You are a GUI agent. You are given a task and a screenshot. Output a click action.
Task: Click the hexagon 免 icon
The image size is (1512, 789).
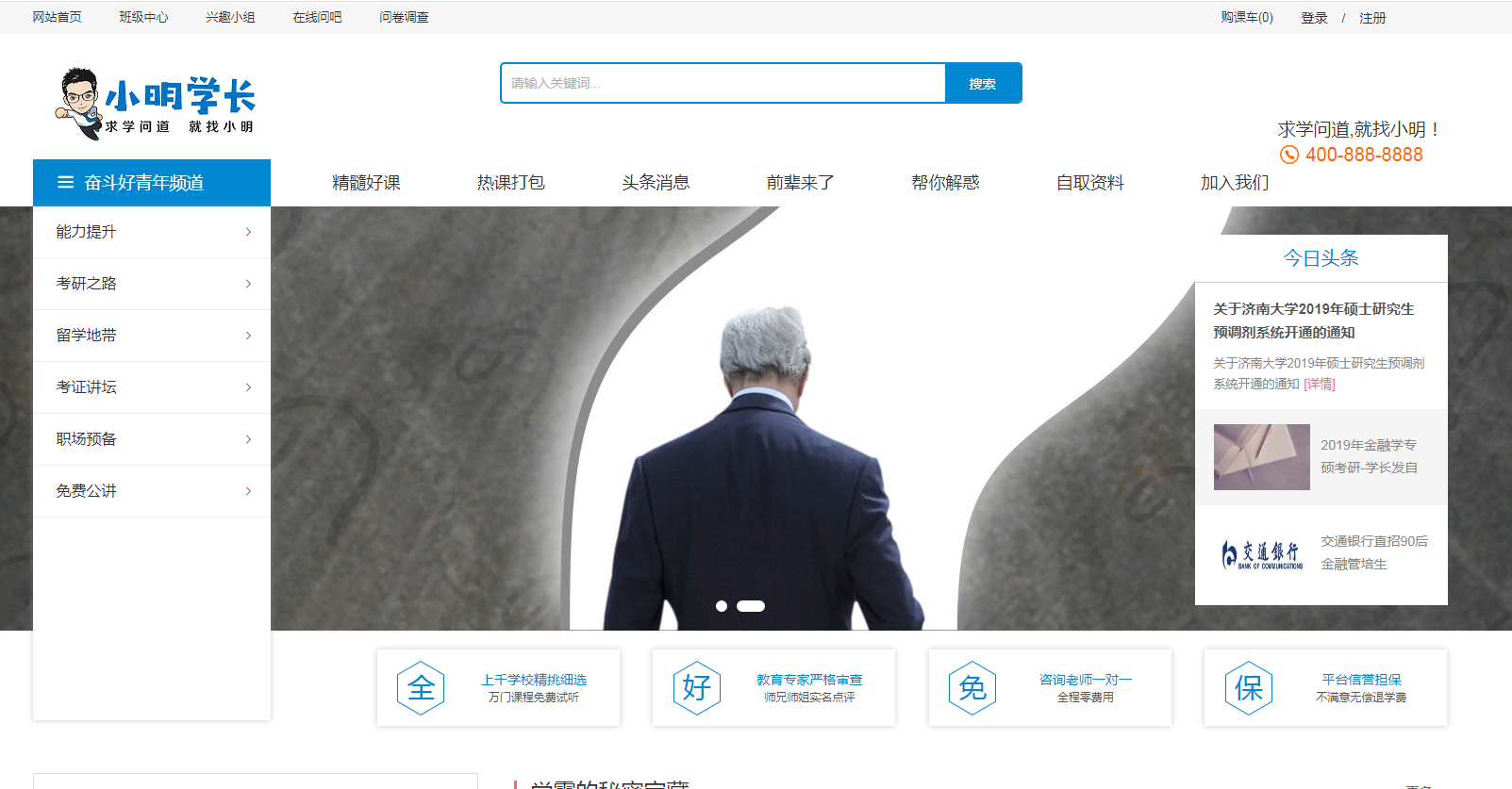[972, 688]
